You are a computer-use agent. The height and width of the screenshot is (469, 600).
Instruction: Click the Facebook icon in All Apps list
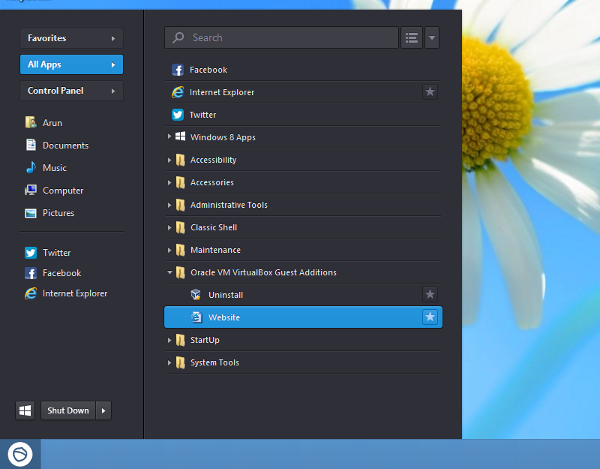pyautogui.click(x=178, y=70)
